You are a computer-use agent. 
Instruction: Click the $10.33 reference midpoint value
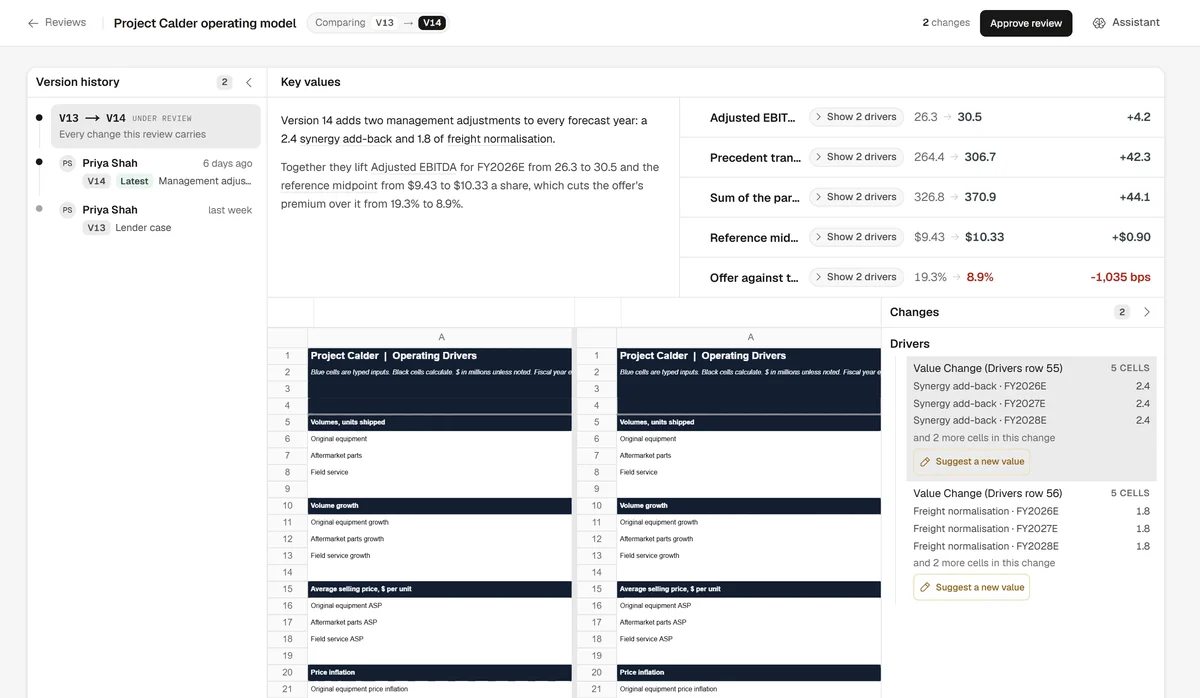(x=984, y=237)
